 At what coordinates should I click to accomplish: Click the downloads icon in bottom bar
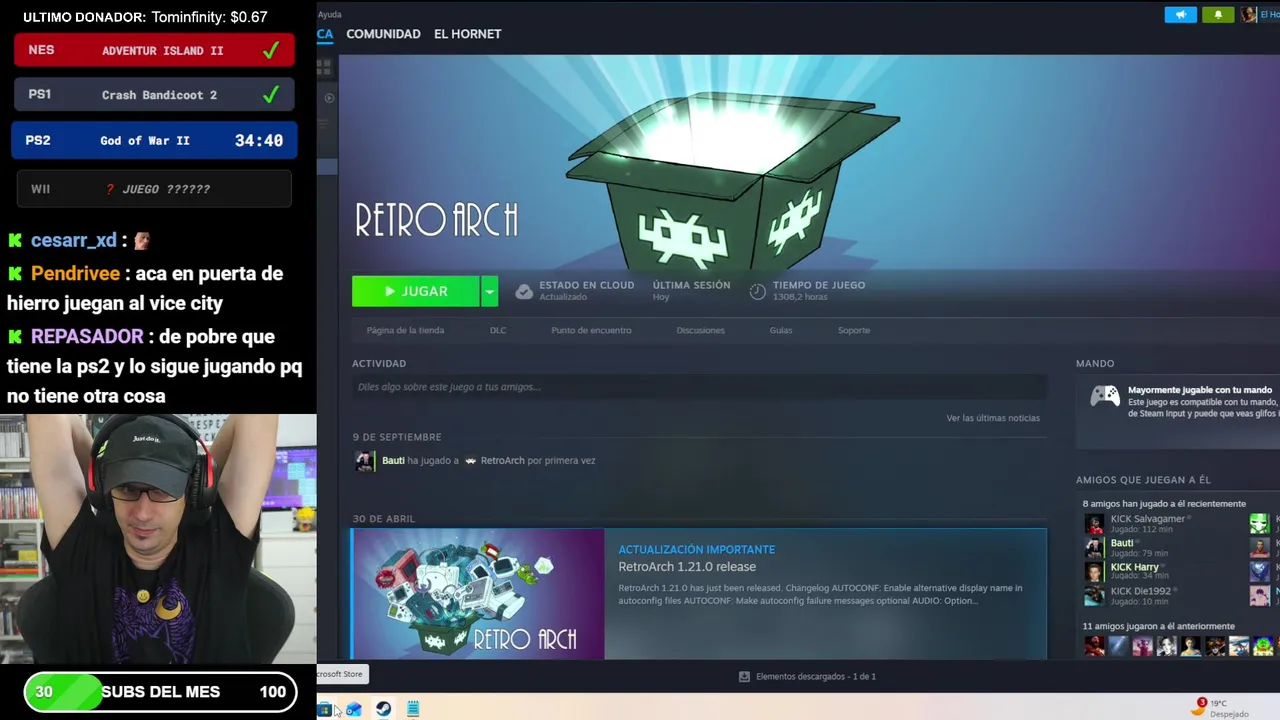point(744,677)
